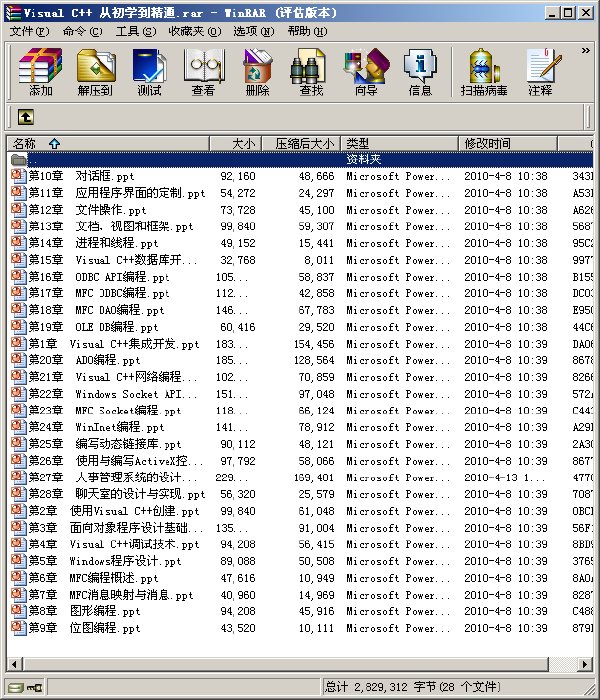Select file 第25章 编写动态链接库.ppt
The height and width of the screenshot is (700, 600).
click(x=105, y=444)
